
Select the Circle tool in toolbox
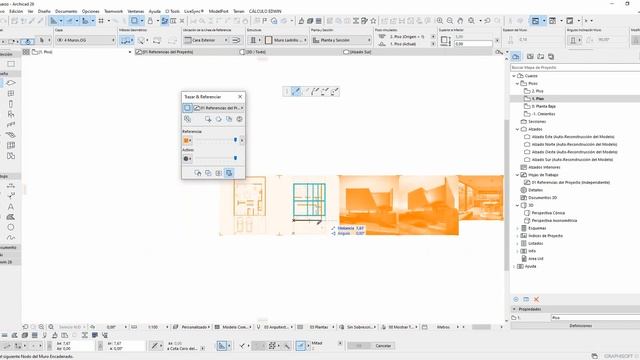pyautogui.click(x=11, y=227)
